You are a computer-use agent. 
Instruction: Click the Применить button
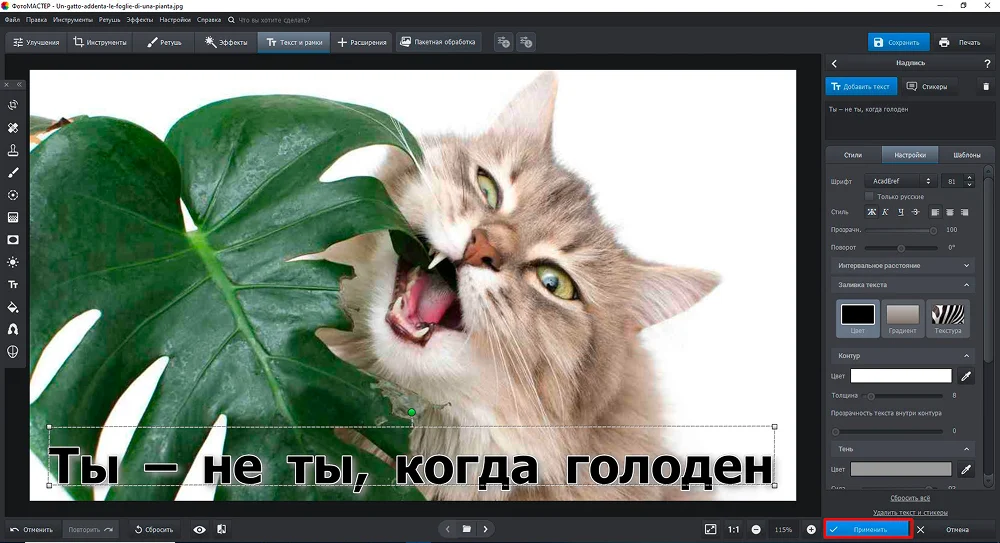pyautogui.click(x=869, y=530)
